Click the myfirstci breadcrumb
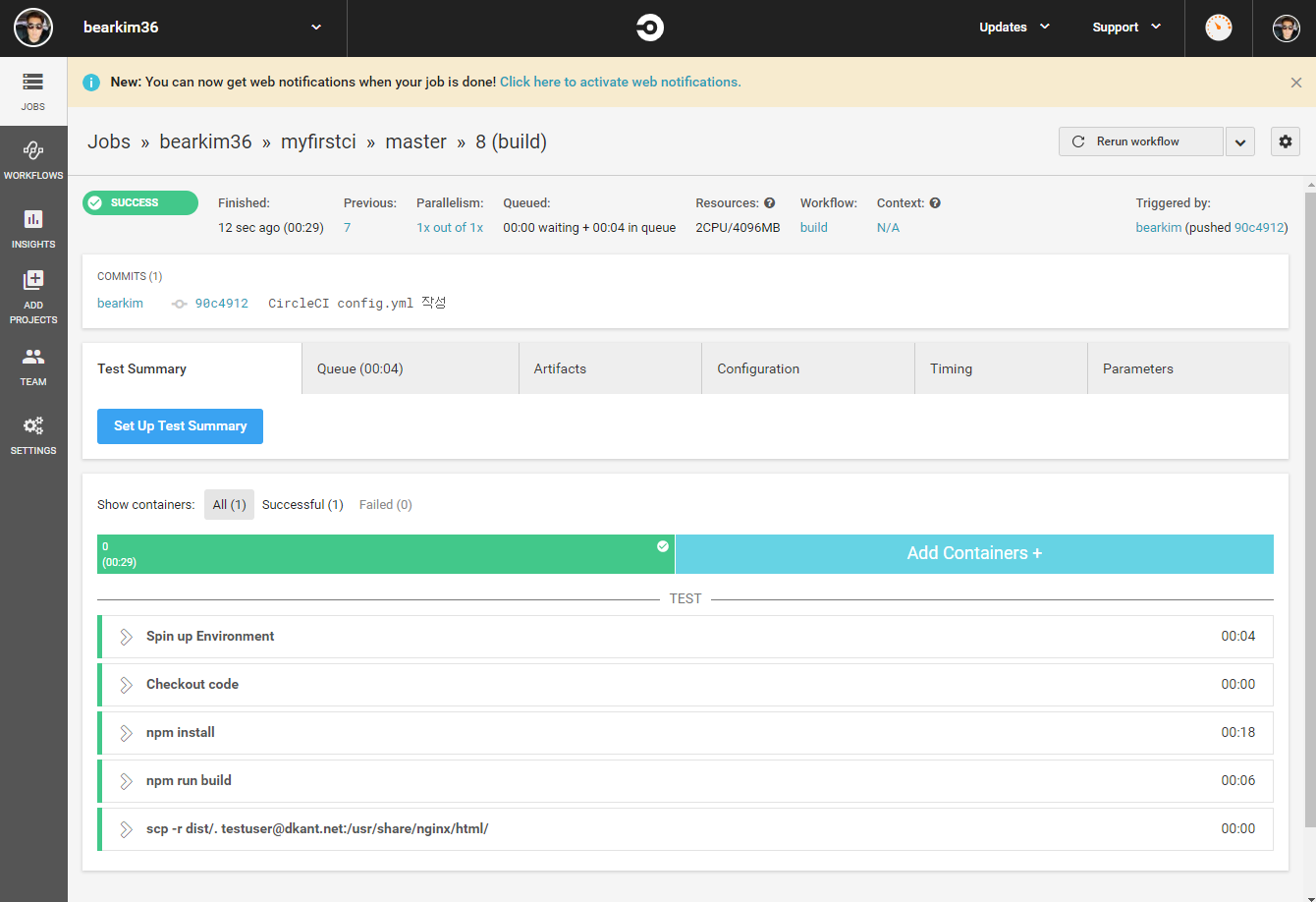This screenshot has height=902, width=1316. [318, 141]
